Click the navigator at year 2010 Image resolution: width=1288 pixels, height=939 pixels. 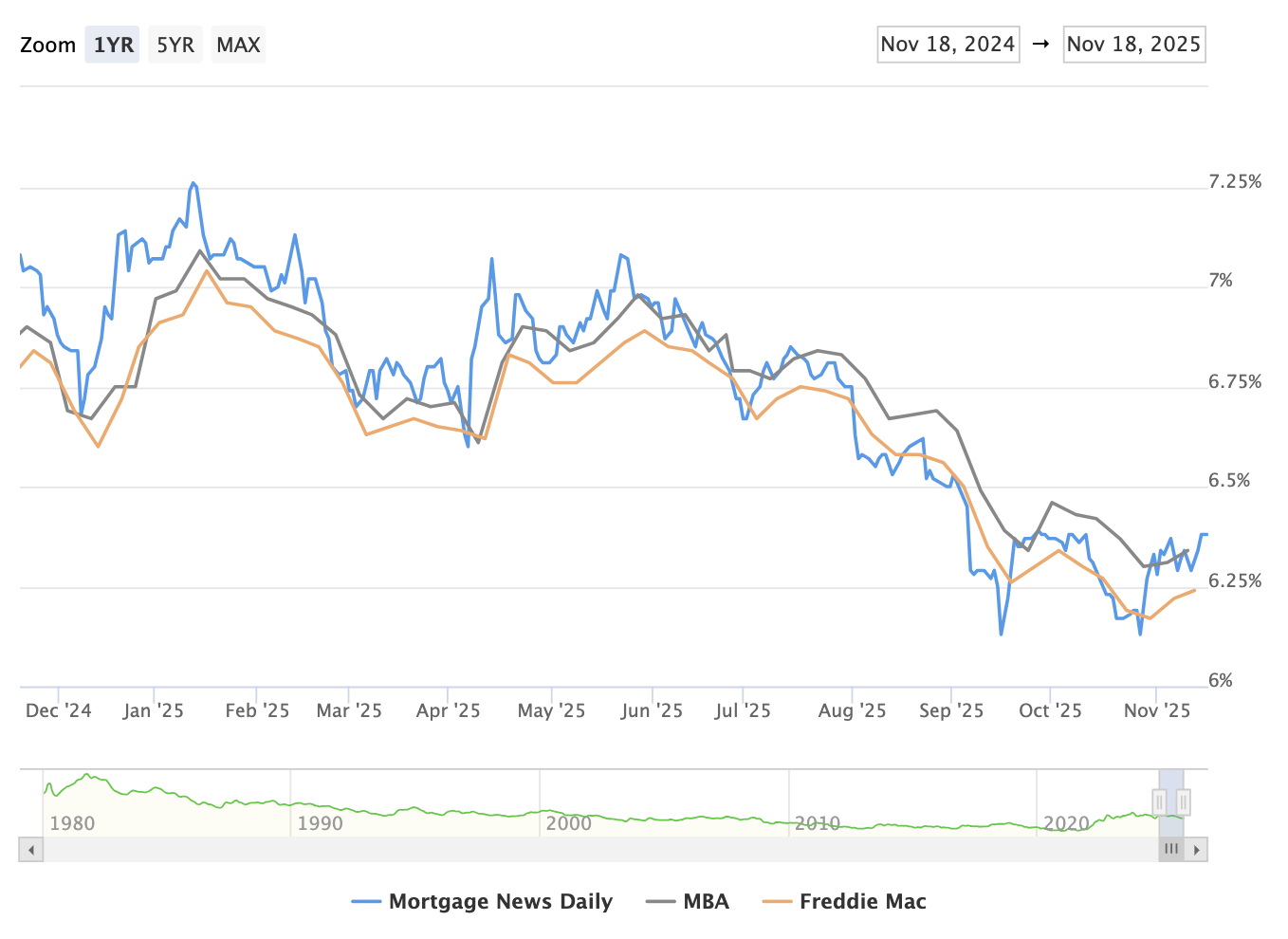[x=817, y=822]
